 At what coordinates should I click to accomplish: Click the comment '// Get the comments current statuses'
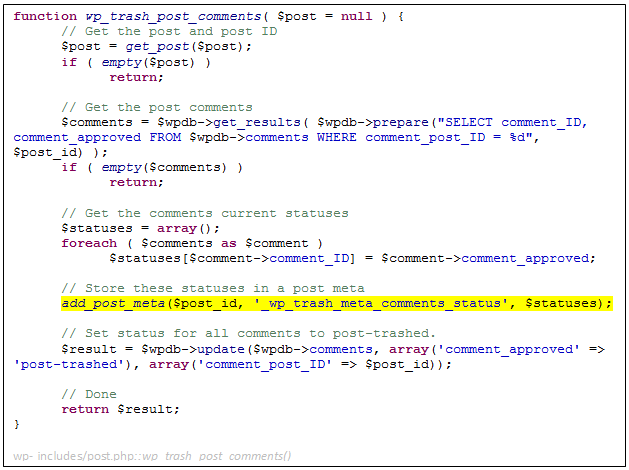[x=205, y=213]
